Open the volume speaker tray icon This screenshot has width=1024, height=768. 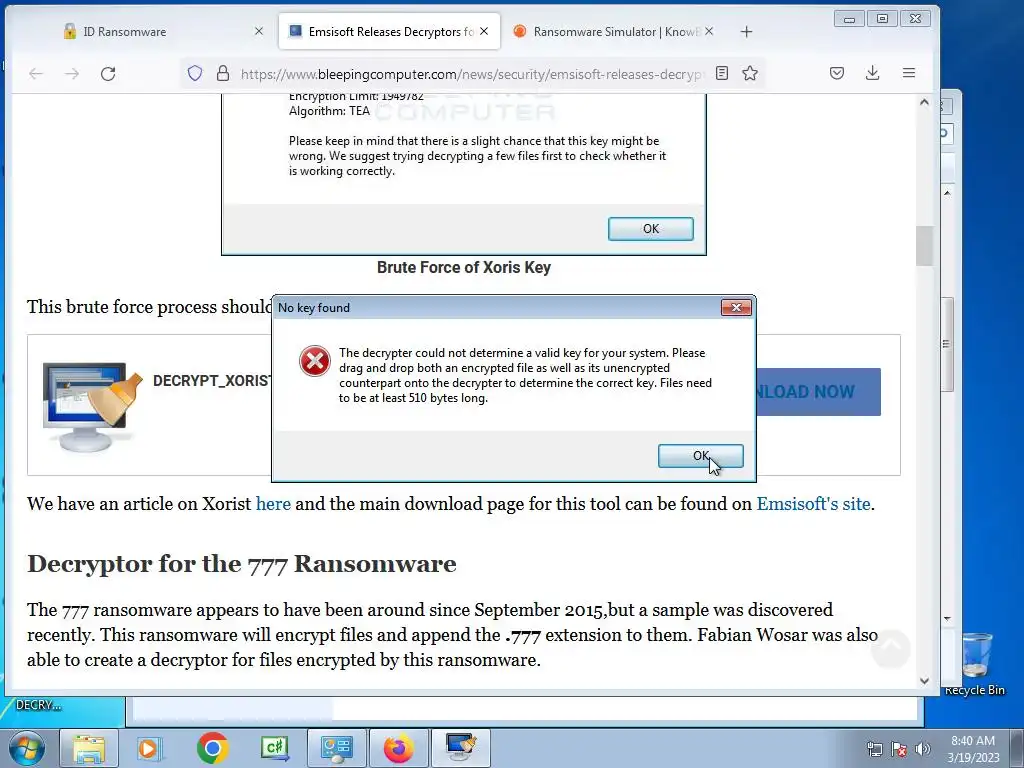[922, 749]
